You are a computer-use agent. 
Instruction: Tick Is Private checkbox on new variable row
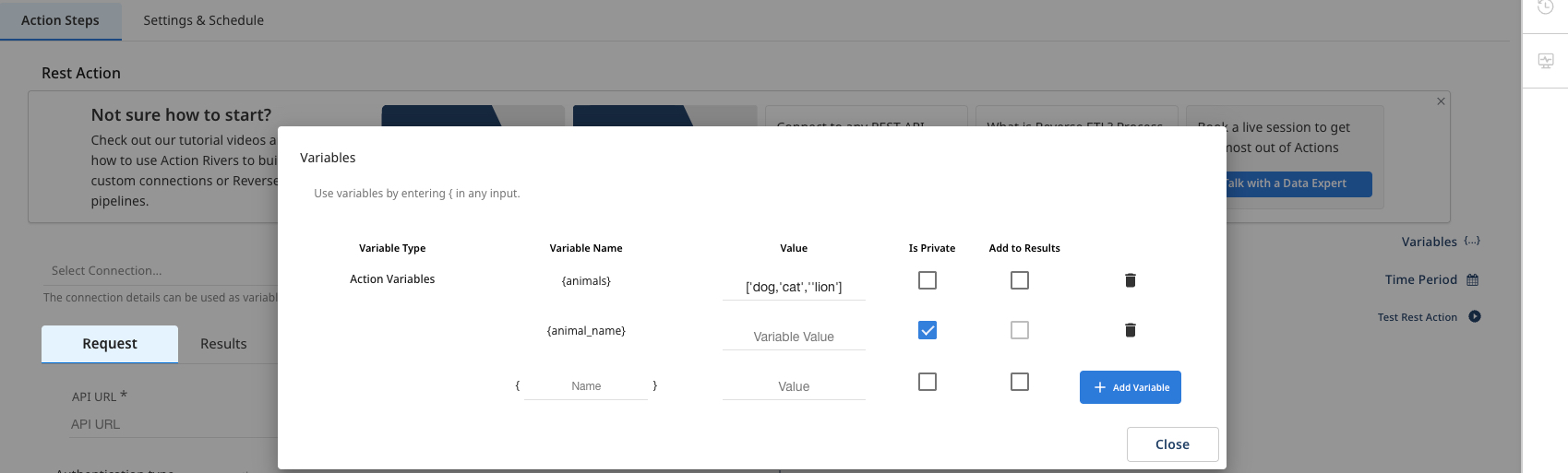[928, 382]
